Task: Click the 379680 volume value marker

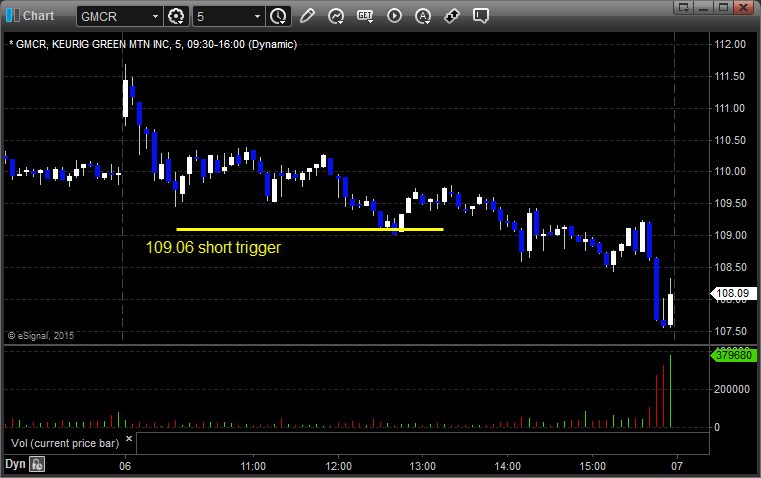Action: [x=733, y=355]
